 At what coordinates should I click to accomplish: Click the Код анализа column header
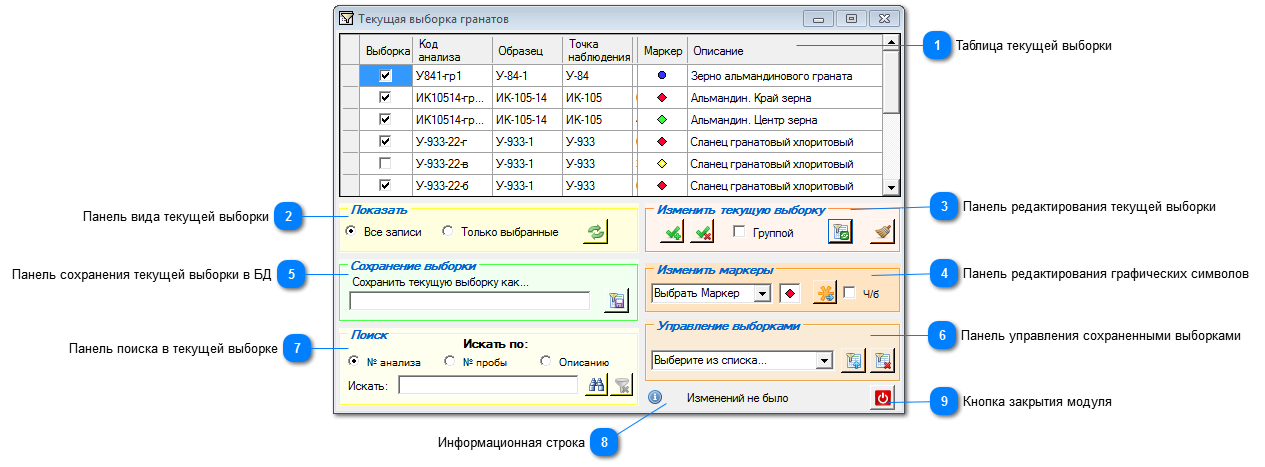click(x=453, y=50)
